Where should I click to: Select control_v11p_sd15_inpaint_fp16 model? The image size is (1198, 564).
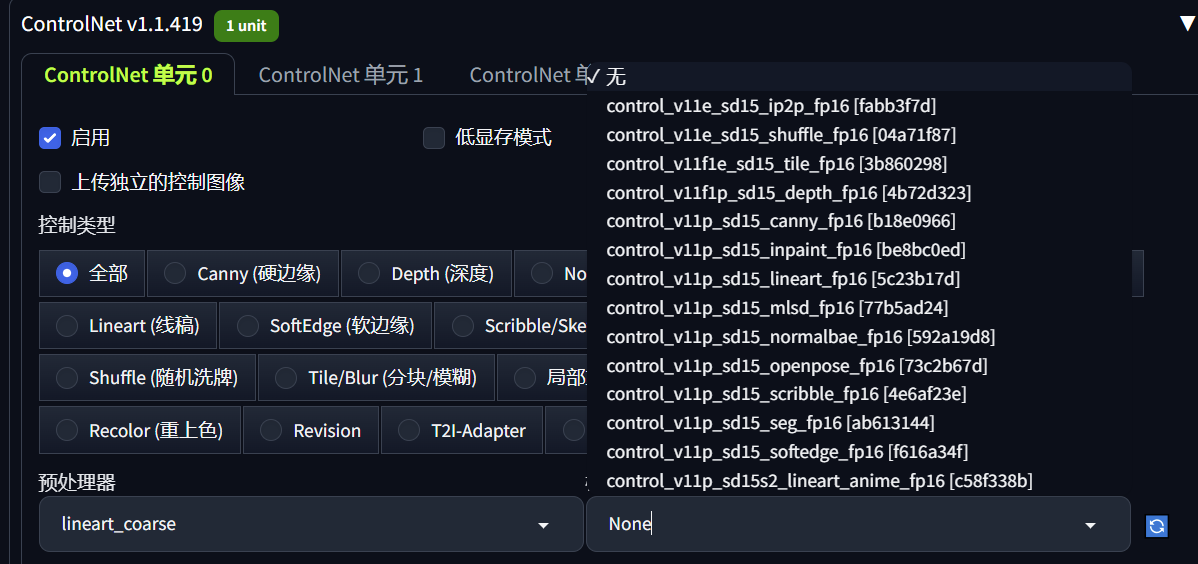[859, 250]
